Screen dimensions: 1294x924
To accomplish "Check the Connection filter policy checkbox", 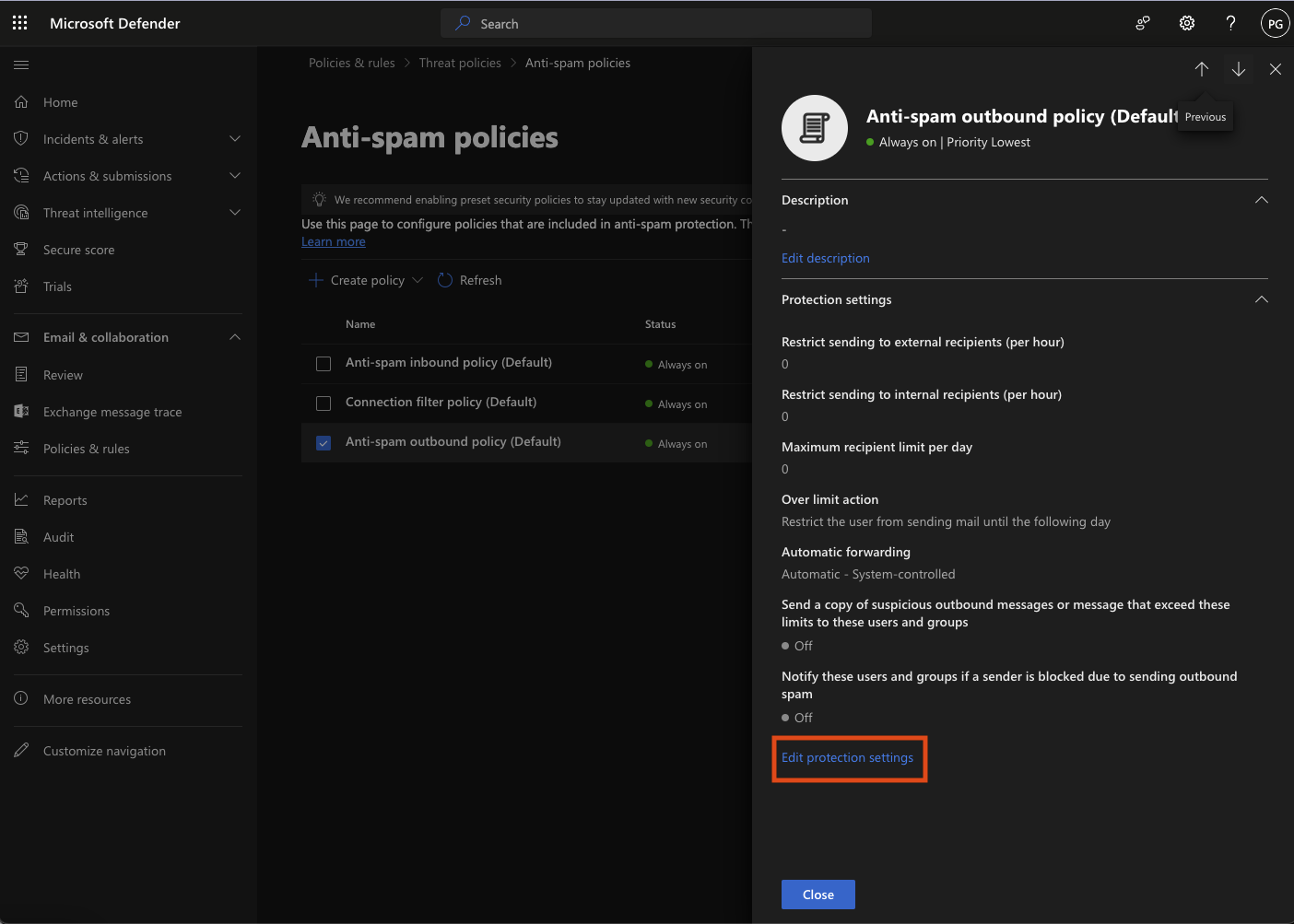I will (323, 404).
